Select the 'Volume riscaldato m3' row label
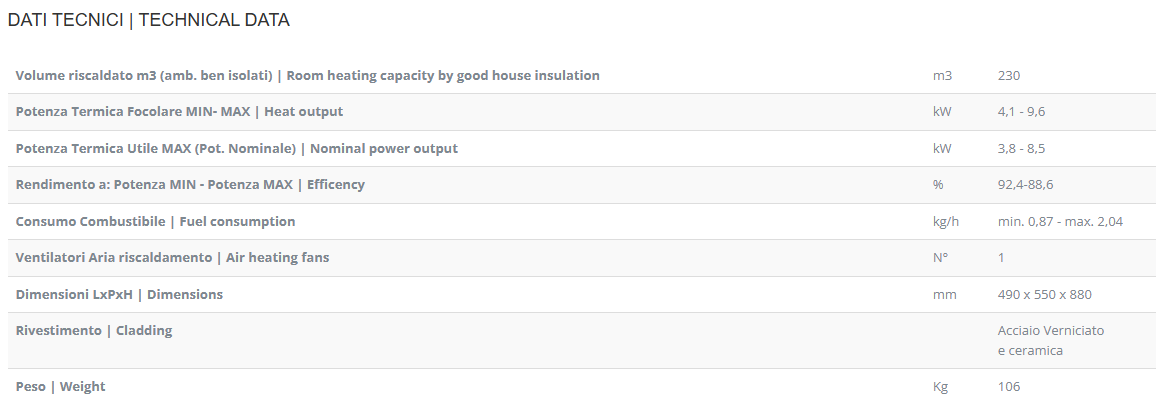1156x414 pixels. pyautogui.click(x=307, y=76)
